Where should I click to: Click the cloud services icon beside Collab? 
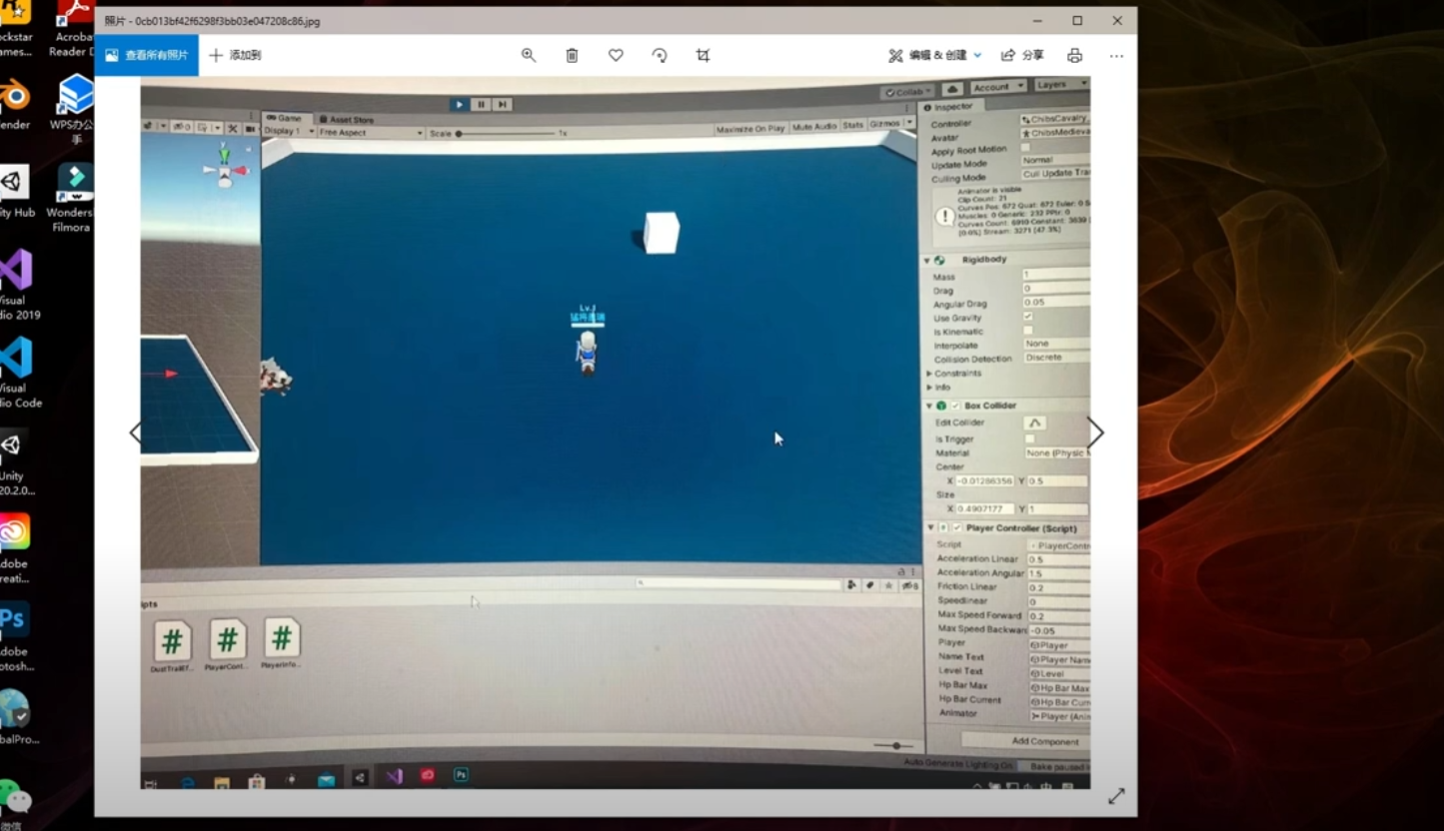coord(952,89)
